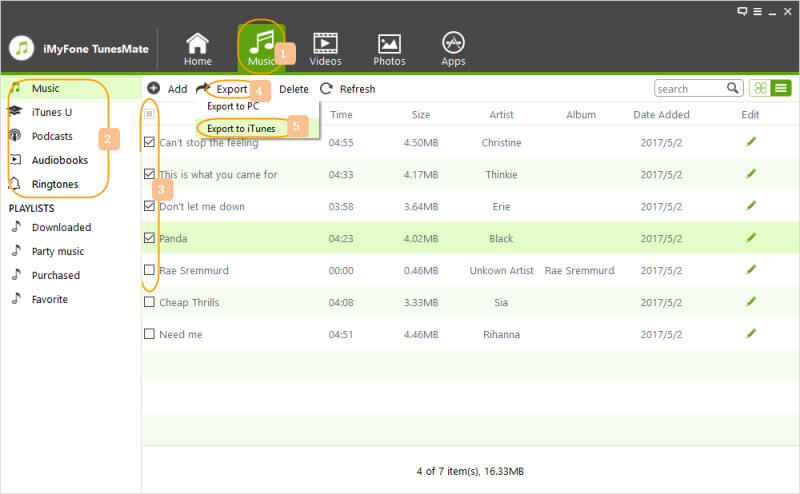
Task: Toggle the select-all checkbox in header
Action: [x=149, y=114]
